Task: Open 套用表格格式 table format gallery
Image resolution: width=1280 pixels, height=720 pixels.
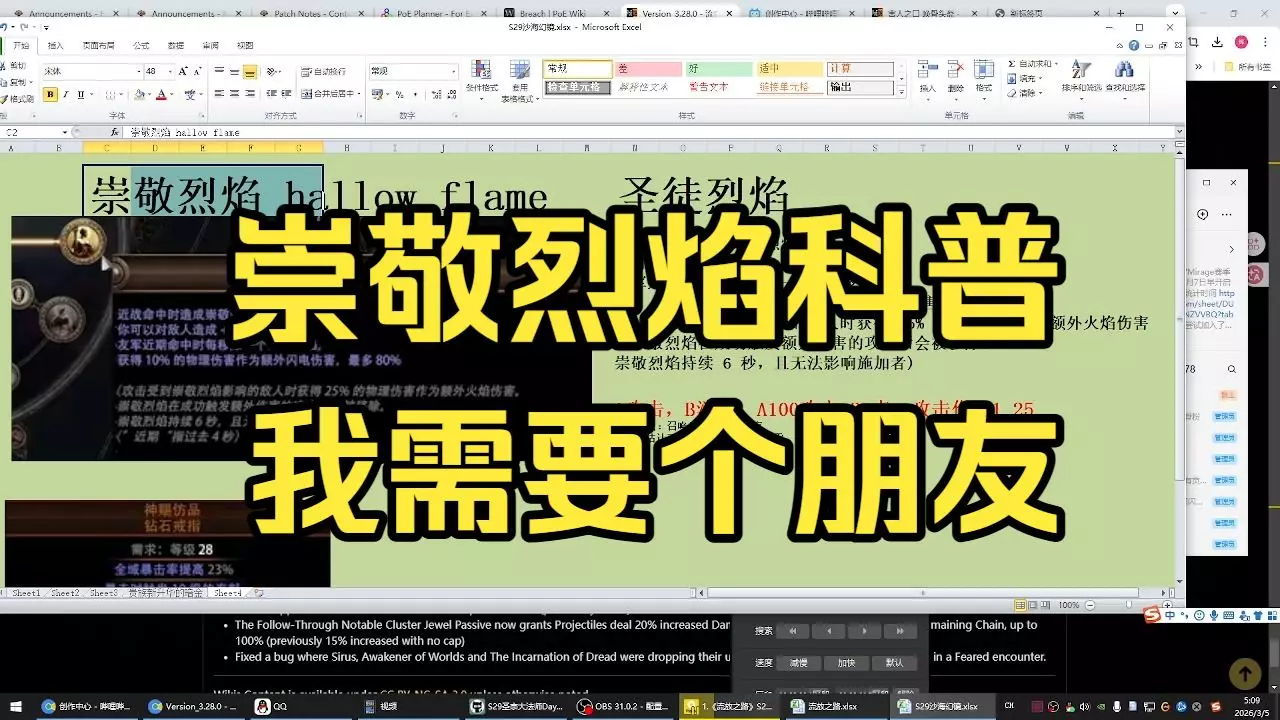Action: click(519, 80)
